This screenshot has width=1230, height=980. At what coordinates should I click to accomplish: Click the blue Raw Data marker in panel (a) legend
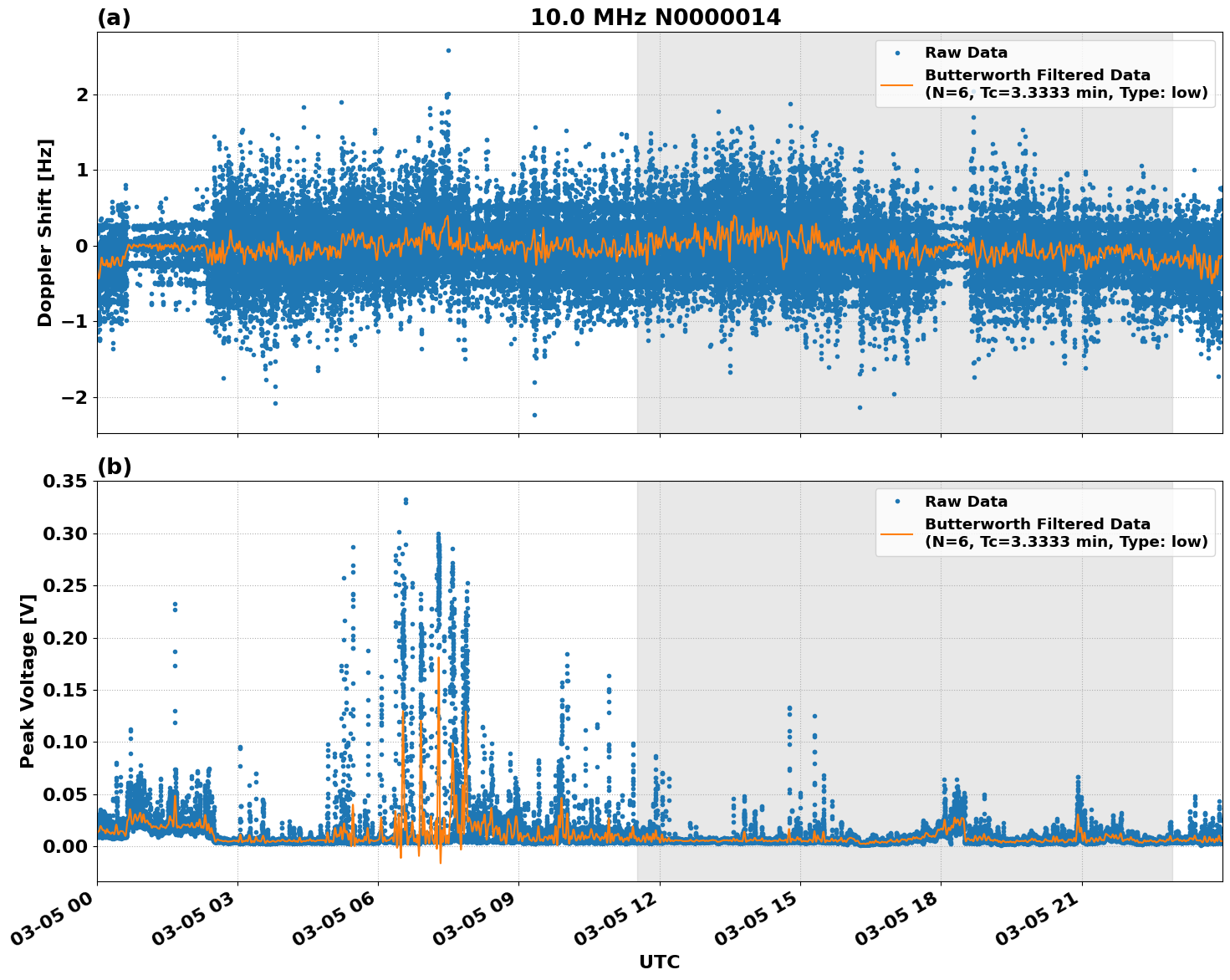(899, 52)
